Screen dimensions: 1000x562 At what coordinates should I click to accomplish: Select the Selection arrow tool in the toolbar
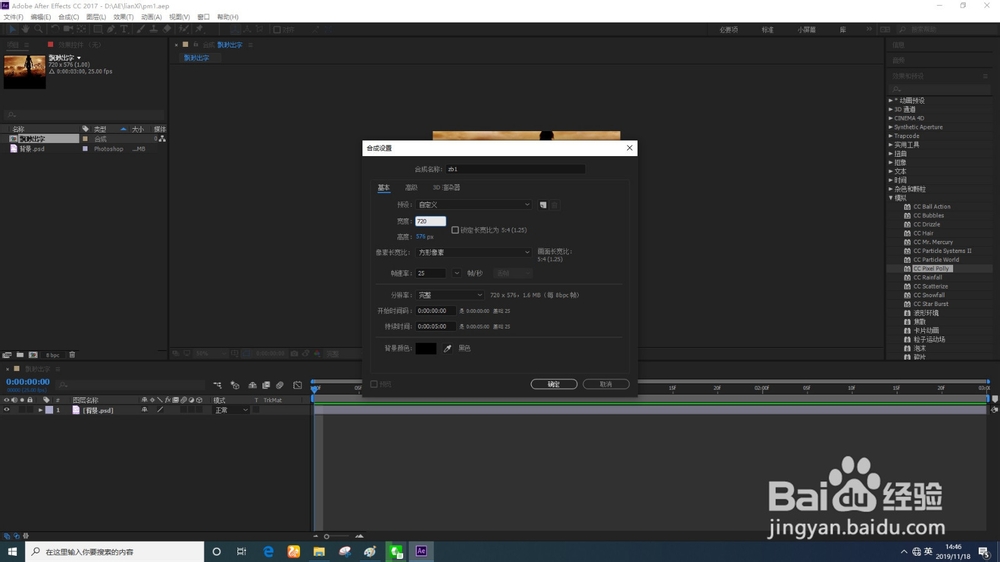[12, 29]
